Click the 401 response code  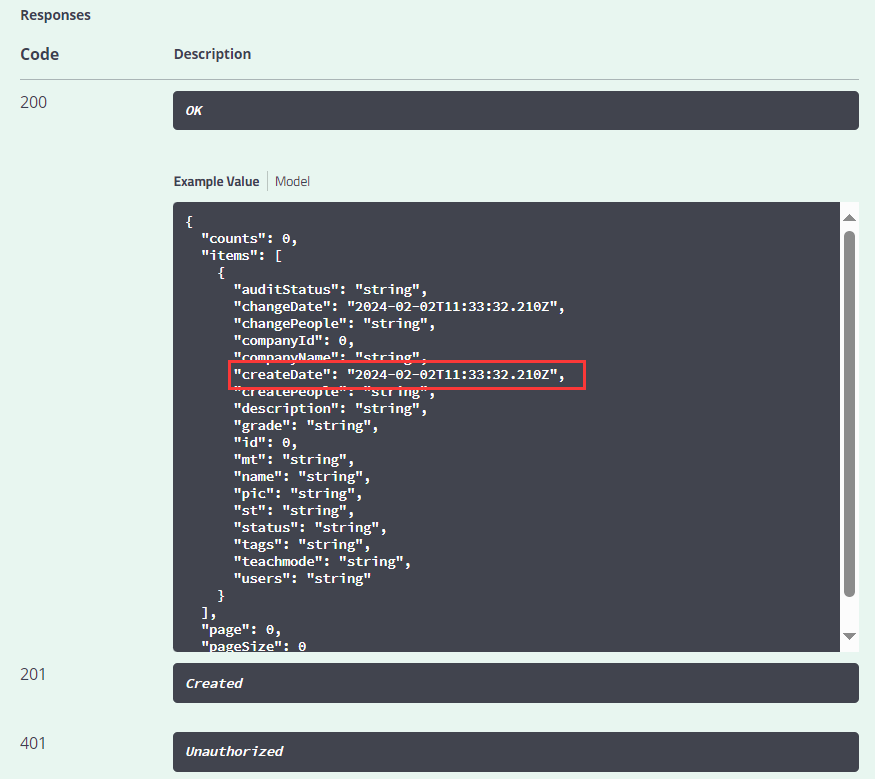click(x=33, y=743)
